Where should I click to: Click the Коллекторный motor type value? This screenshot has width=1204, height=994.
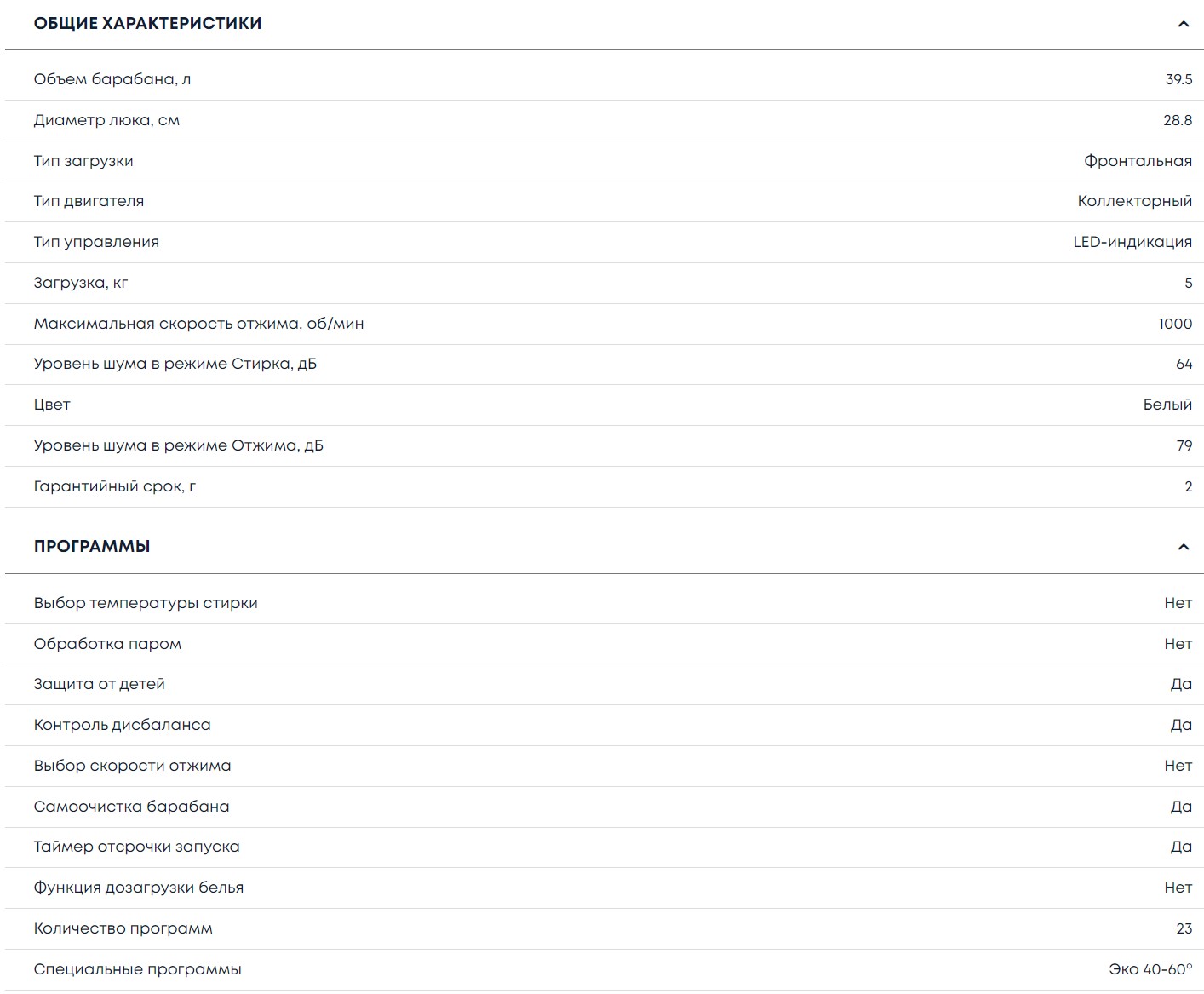coord(1134,201)
